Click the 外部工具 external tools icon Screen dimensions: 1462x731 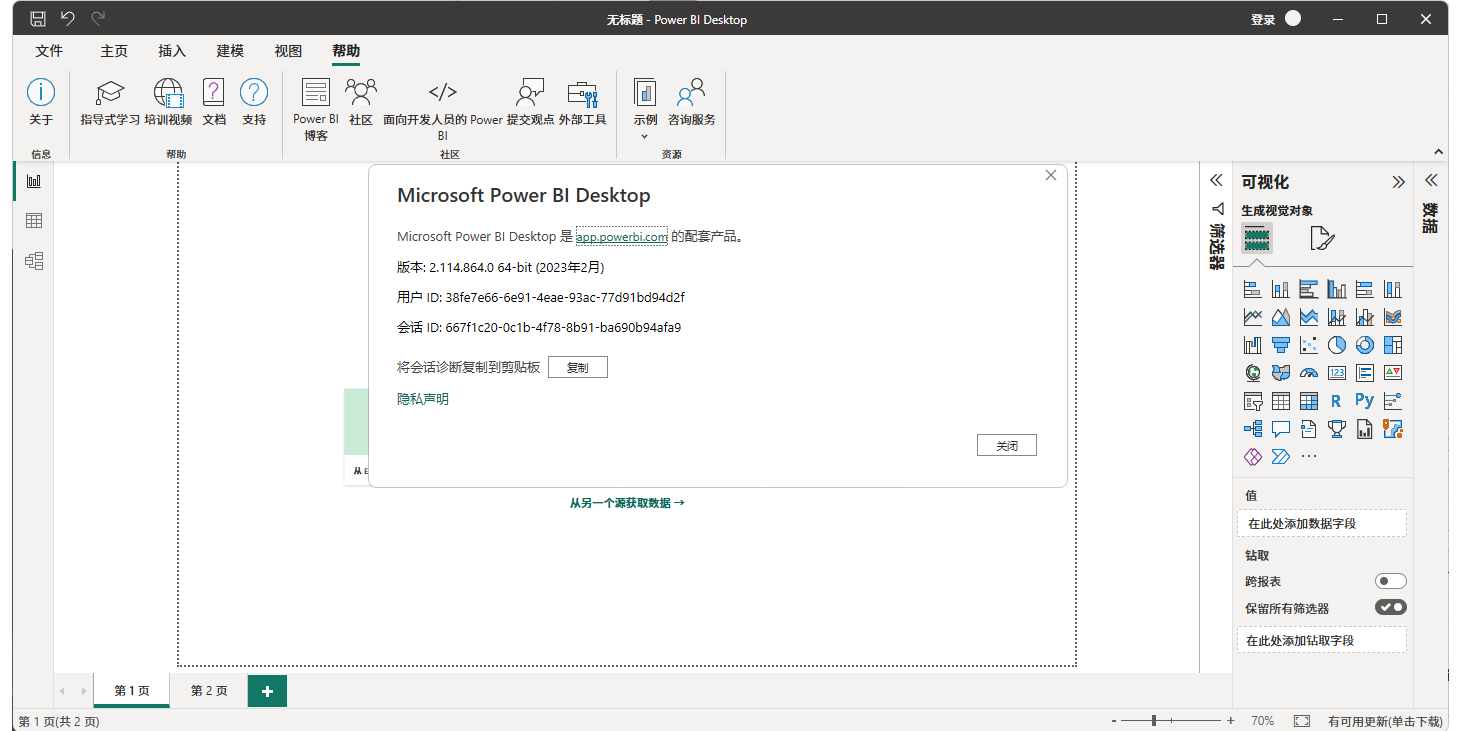click(582, 94)
